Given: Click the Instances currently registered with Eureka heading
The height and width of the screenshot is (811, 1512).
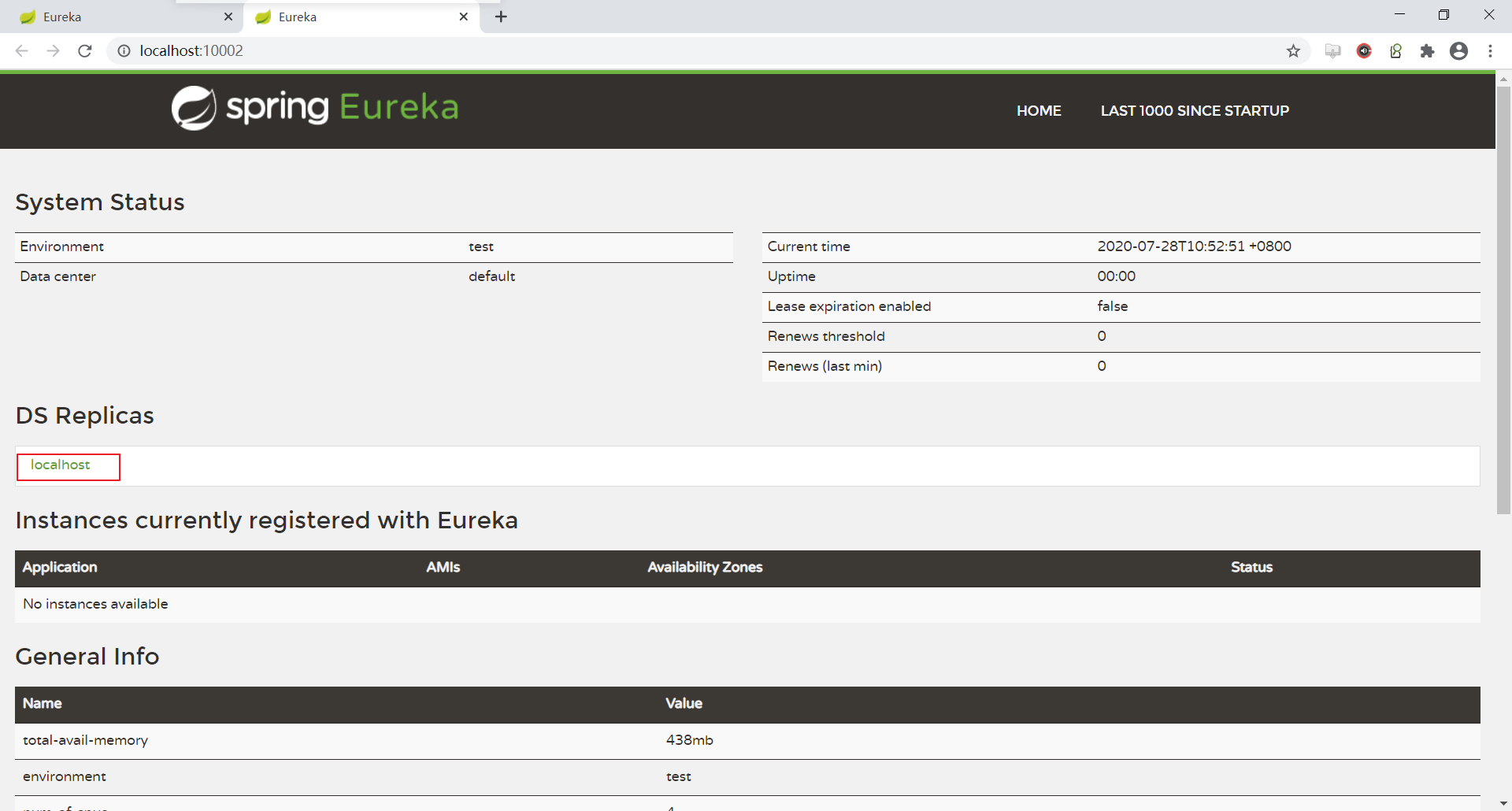Looking at the screenshot, I should (267, 520).
